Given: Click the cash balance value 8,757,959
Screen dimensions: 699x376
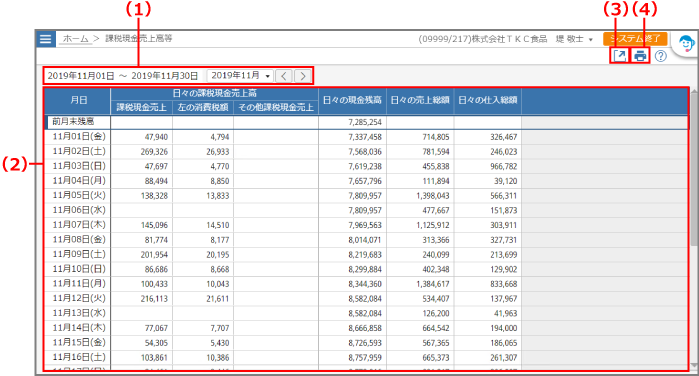Looking at the screenshot, I should pyautogui.click(x=365, y=358).
